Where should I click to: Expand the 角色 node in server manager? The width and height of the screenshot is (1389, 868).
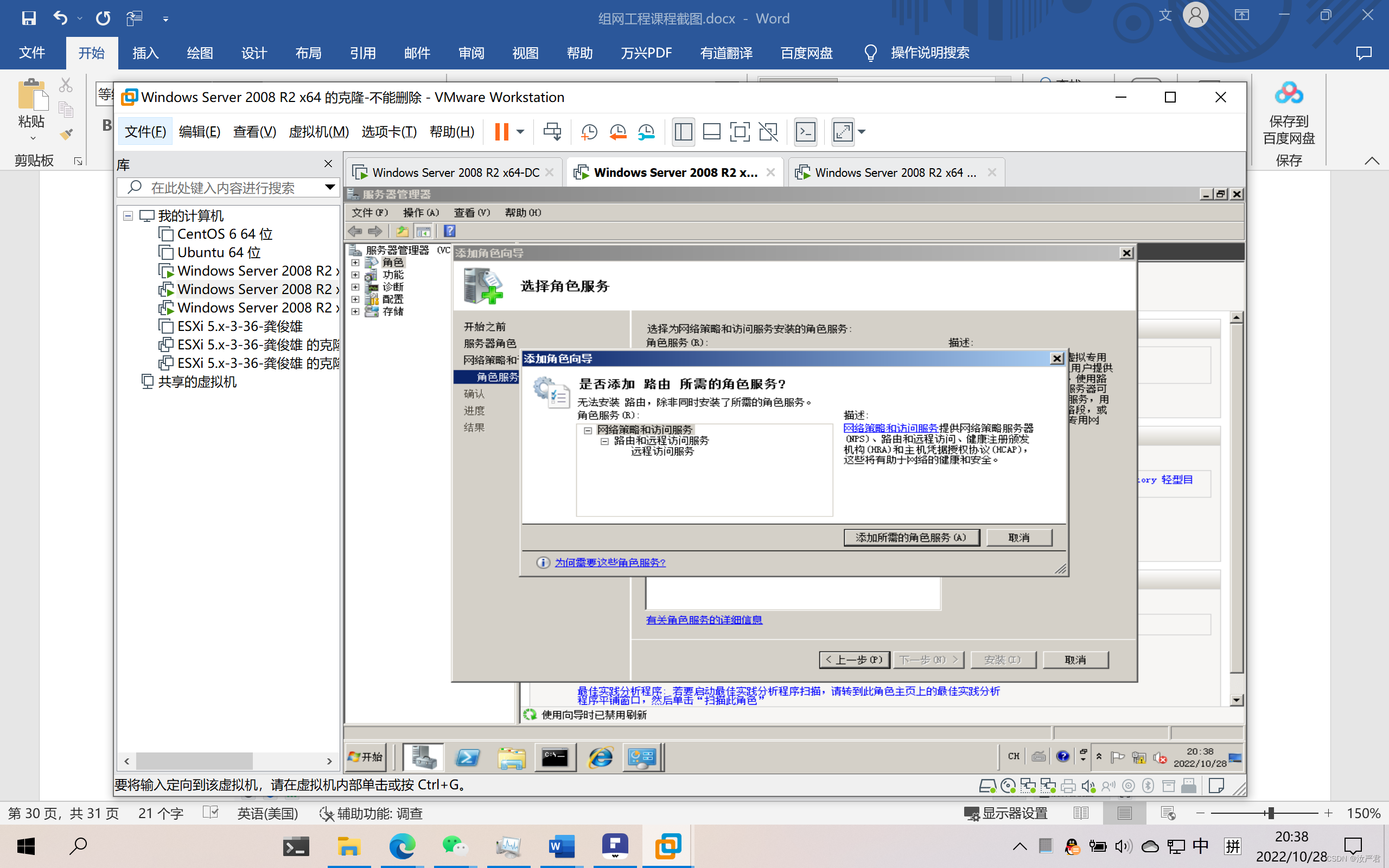click(355, 263)
